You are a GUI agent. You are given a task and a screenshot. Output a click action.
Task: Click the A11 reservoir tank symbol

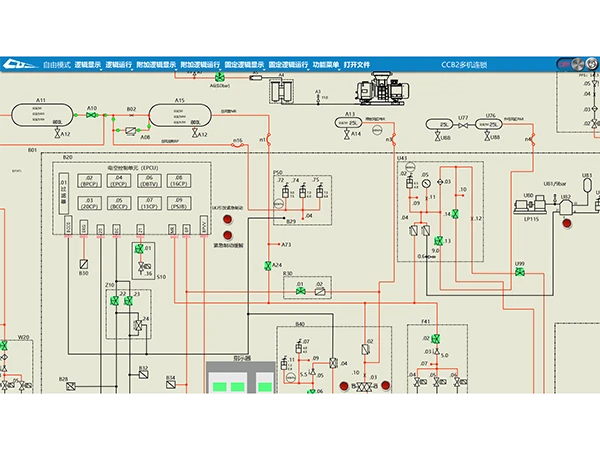click(42, 116)
